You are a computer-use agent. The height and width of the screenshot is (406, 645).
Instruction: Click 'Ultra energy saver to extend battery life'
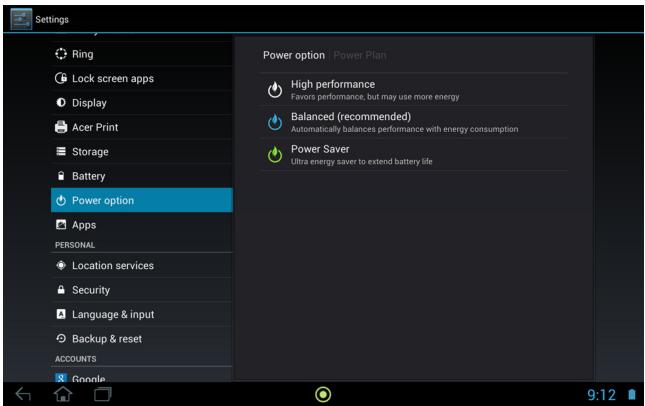coord(362,162)
